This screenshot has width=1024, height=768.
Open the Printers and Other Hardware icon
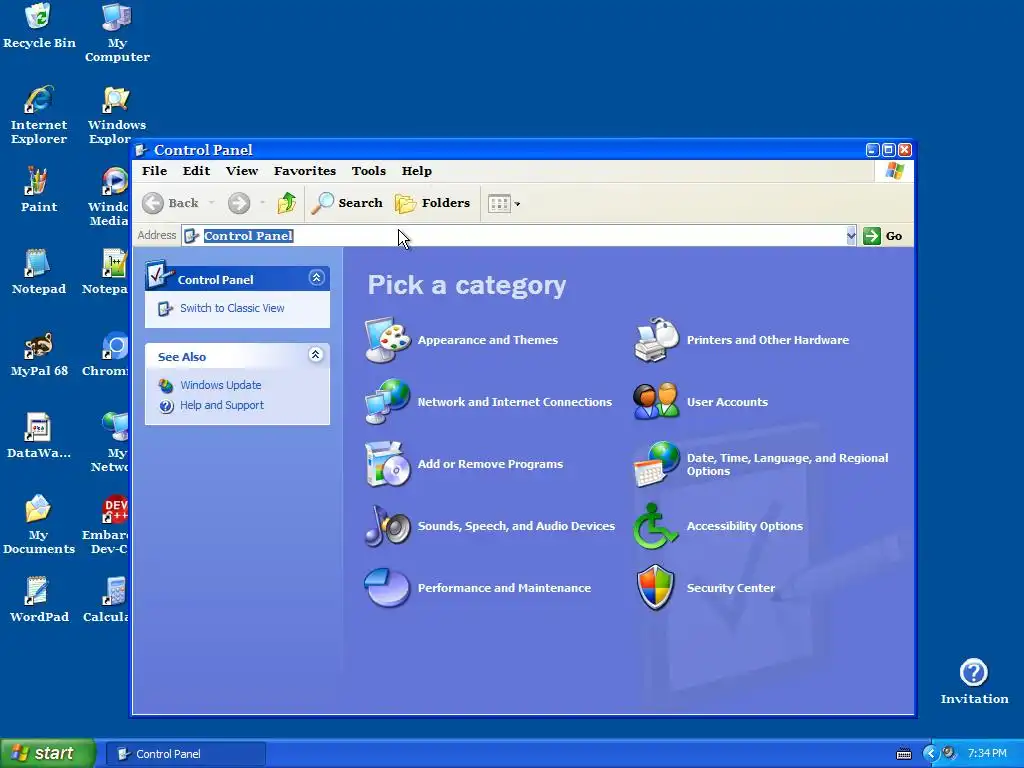coord(657,340)
